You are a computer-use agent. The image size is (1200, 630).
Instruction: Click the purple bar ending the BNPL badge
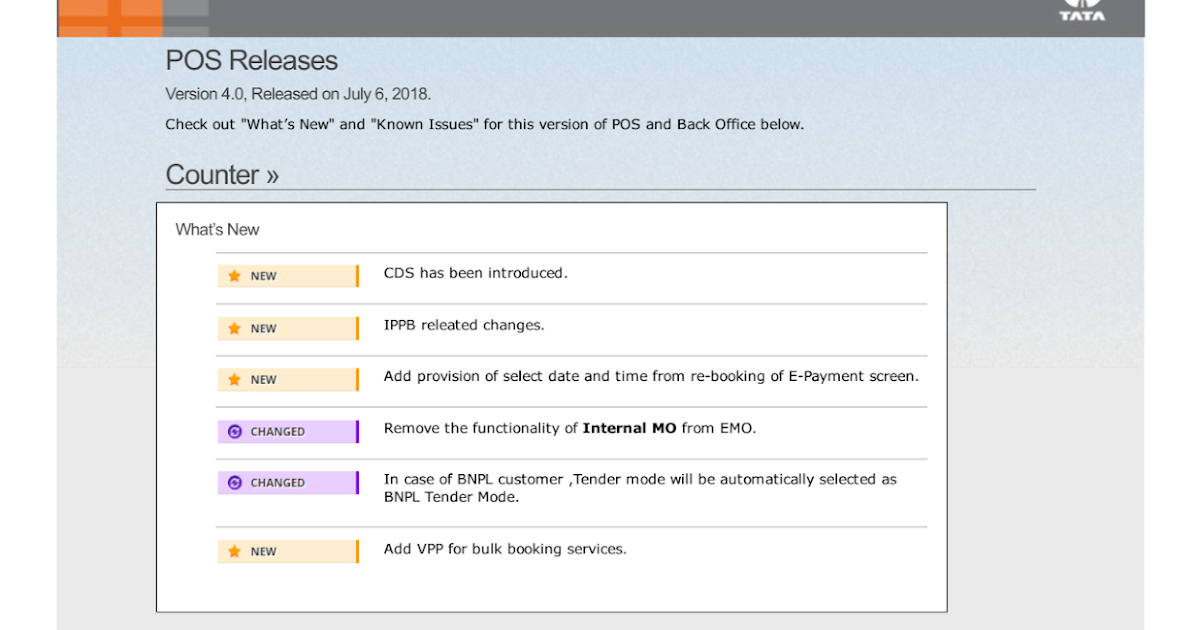click(x=356, y=482)
